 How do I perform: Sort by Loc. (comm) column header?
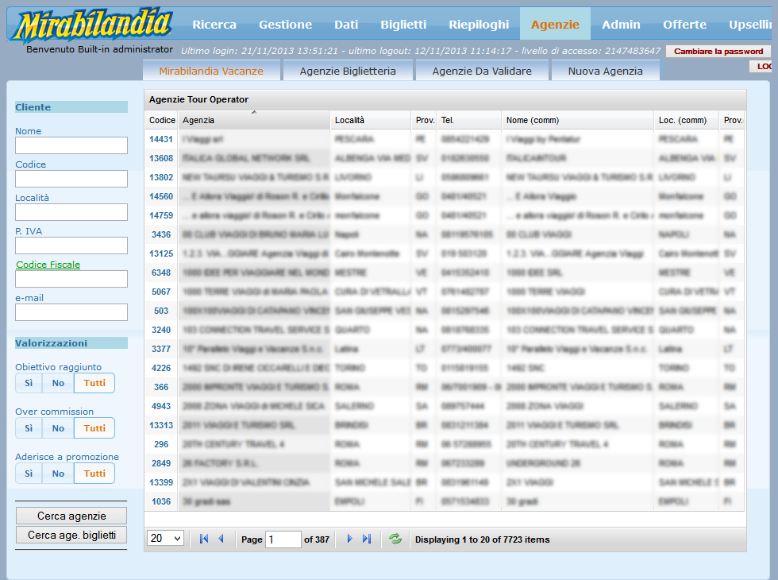pyautogui.click(x=687, y=120)
